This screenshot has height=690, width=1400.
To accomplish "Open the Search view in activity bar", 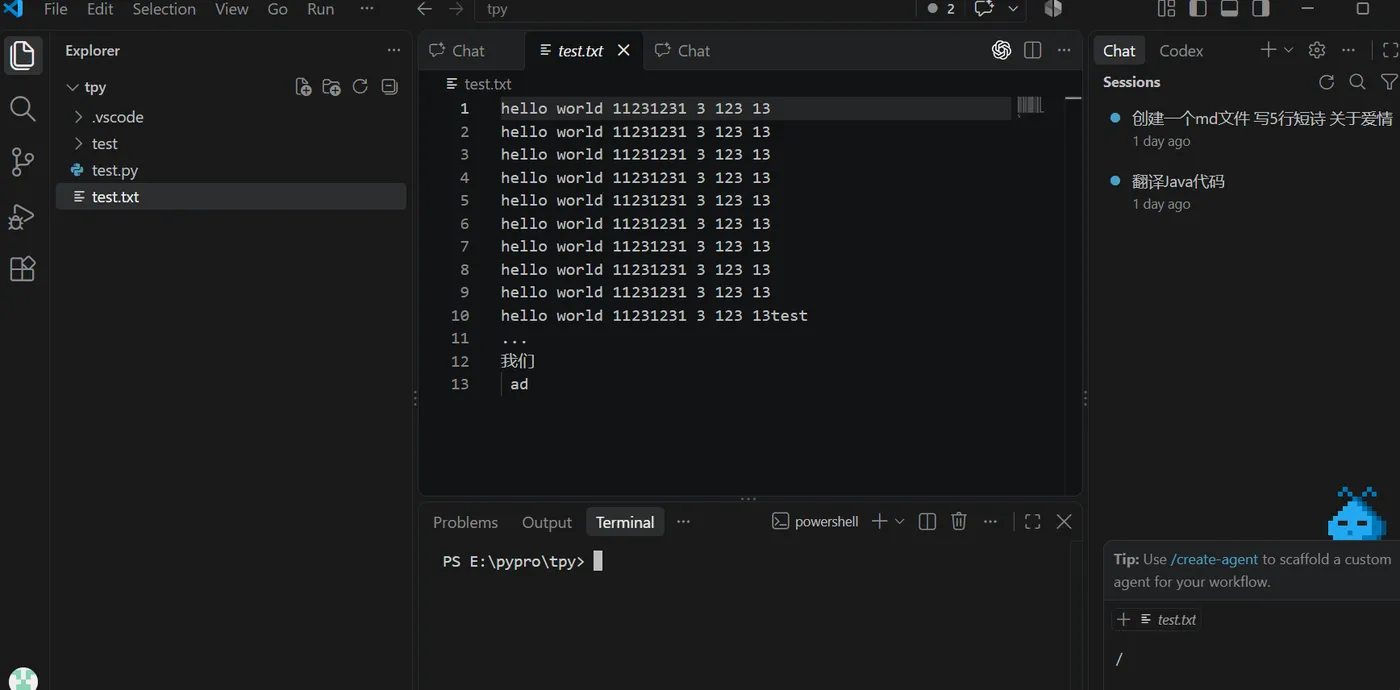I will 22,108.
